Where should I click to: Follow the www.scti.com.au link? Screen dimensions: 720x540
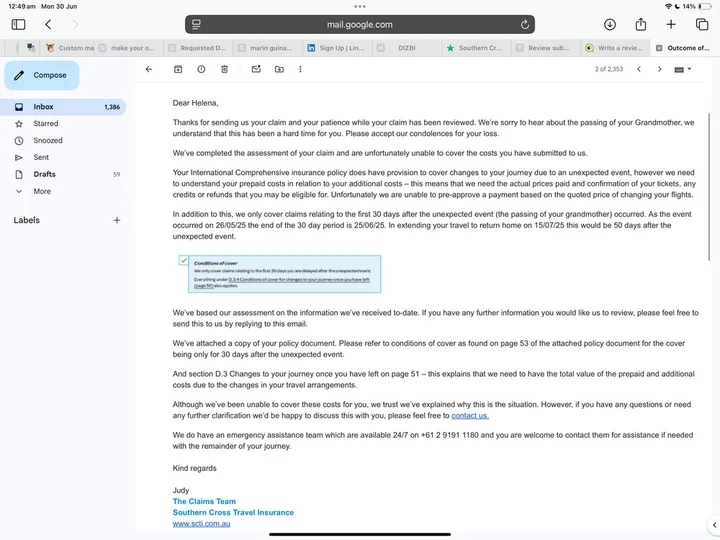pyautogui.click(x=201, y=523)
